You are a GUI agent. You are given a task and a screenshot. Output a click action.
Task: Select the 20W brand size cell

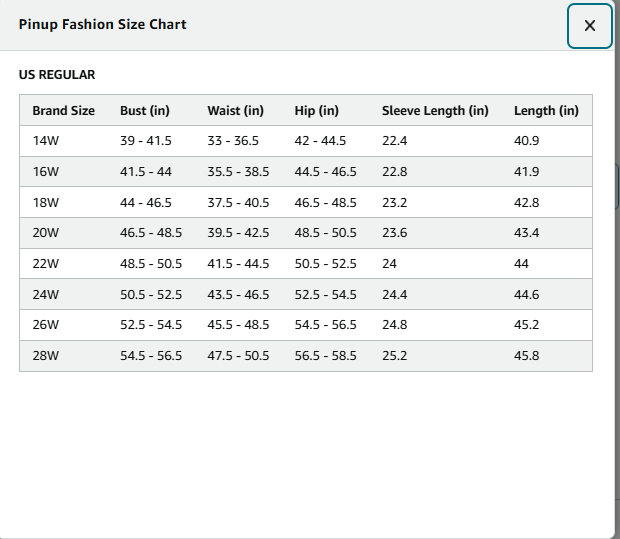pos(45,233)
